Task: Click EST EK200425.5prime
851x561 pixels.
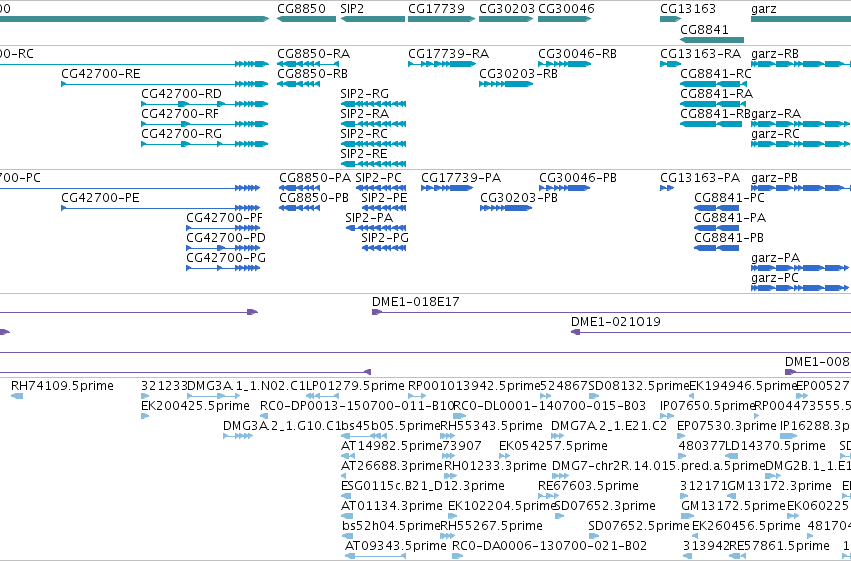Action: click(x=145, y=417)
